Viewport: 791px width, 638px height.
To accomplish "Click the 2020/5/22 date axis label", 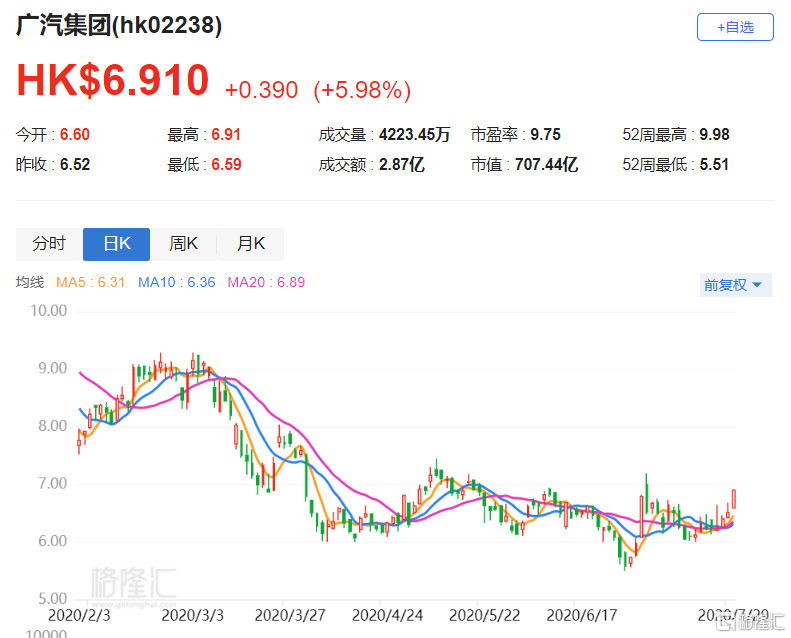I will (484, 615).
